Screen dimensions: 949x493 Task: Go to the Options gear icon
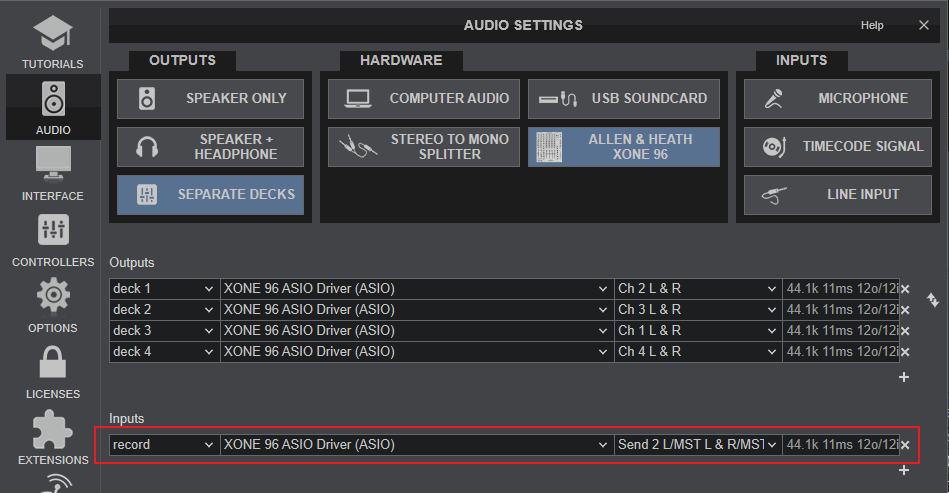click(x=52, y=305)
